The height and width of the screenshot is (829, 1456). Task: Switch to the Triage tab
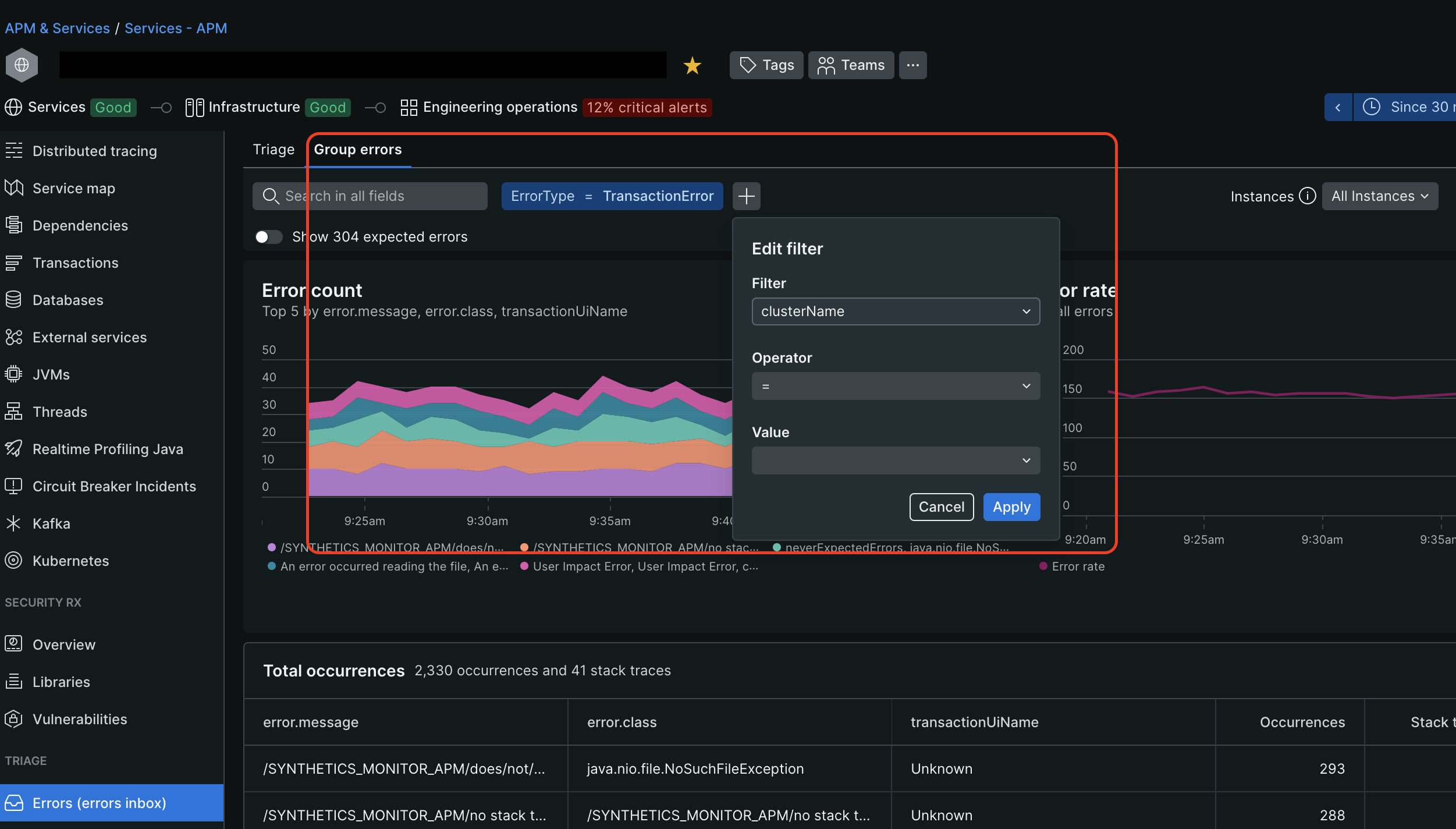click(x=274, y=150)
